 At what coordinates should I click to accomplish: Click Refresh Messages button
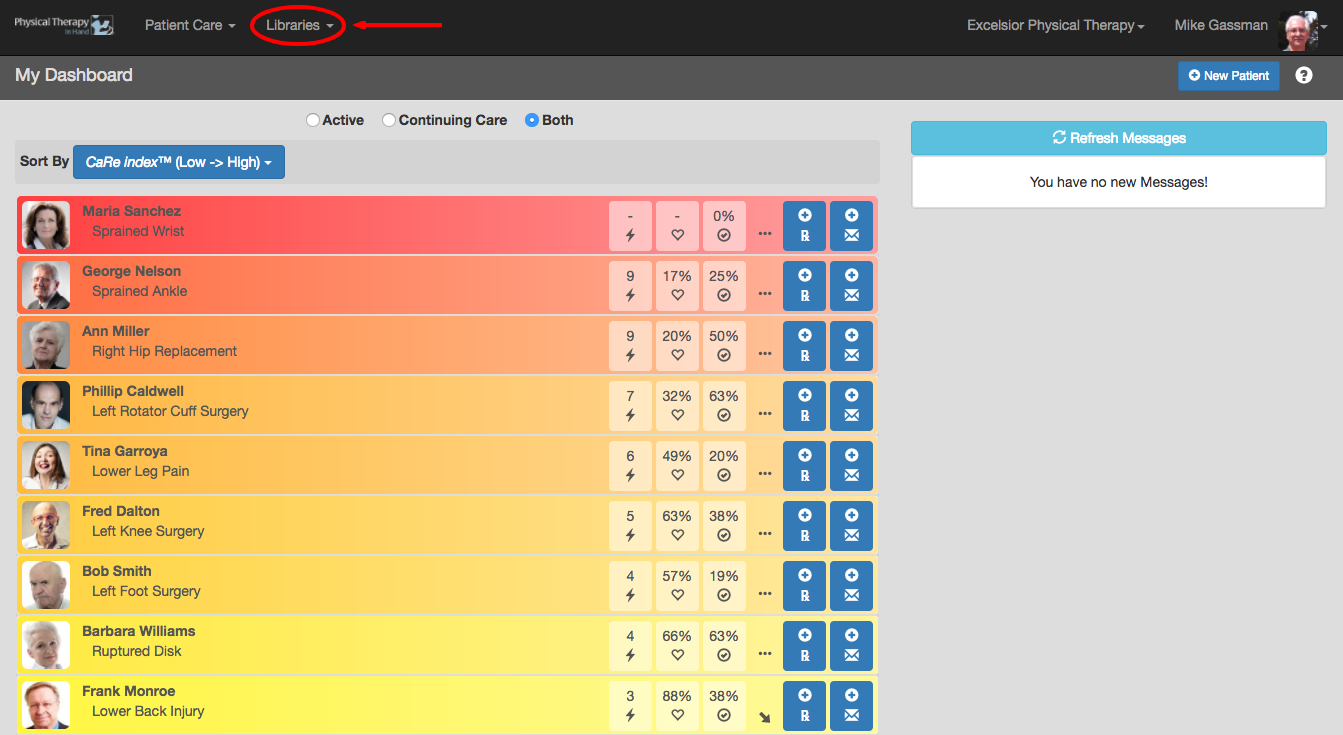pos(1119,138)
